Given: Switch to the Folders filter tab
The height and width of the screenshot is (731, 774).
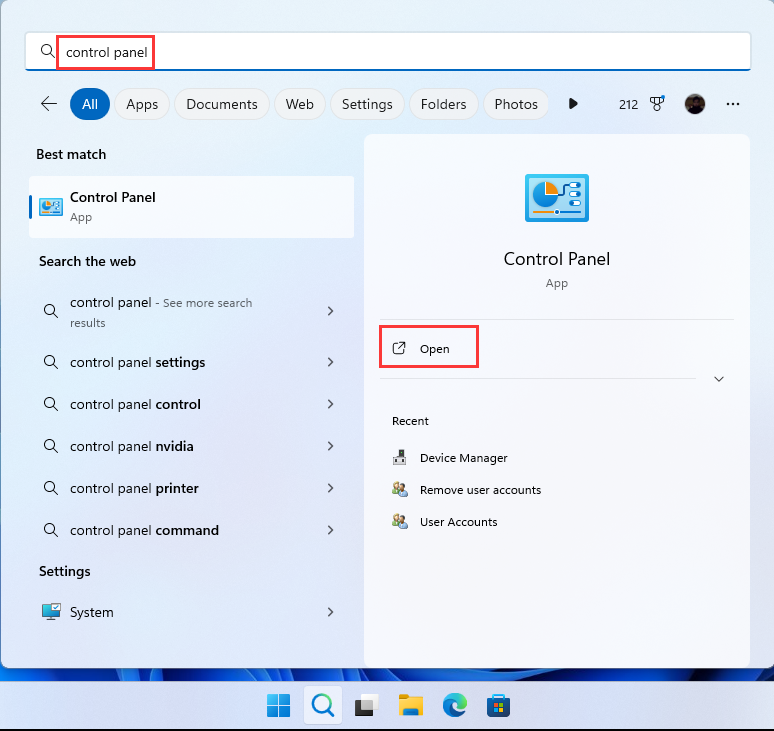Looking at the screenshot, I should tap(444, 104).
